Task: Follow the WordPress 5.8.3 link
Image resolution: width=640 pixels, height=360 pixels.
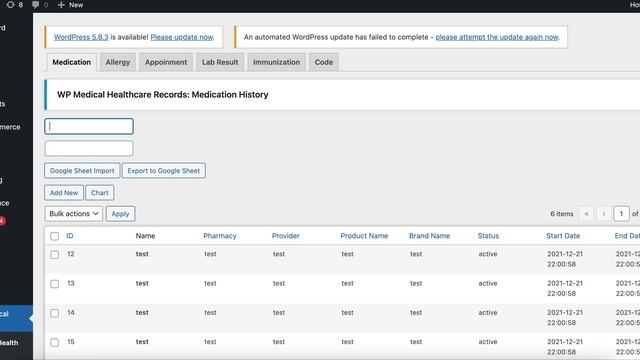Action: [x=81, y=37]
